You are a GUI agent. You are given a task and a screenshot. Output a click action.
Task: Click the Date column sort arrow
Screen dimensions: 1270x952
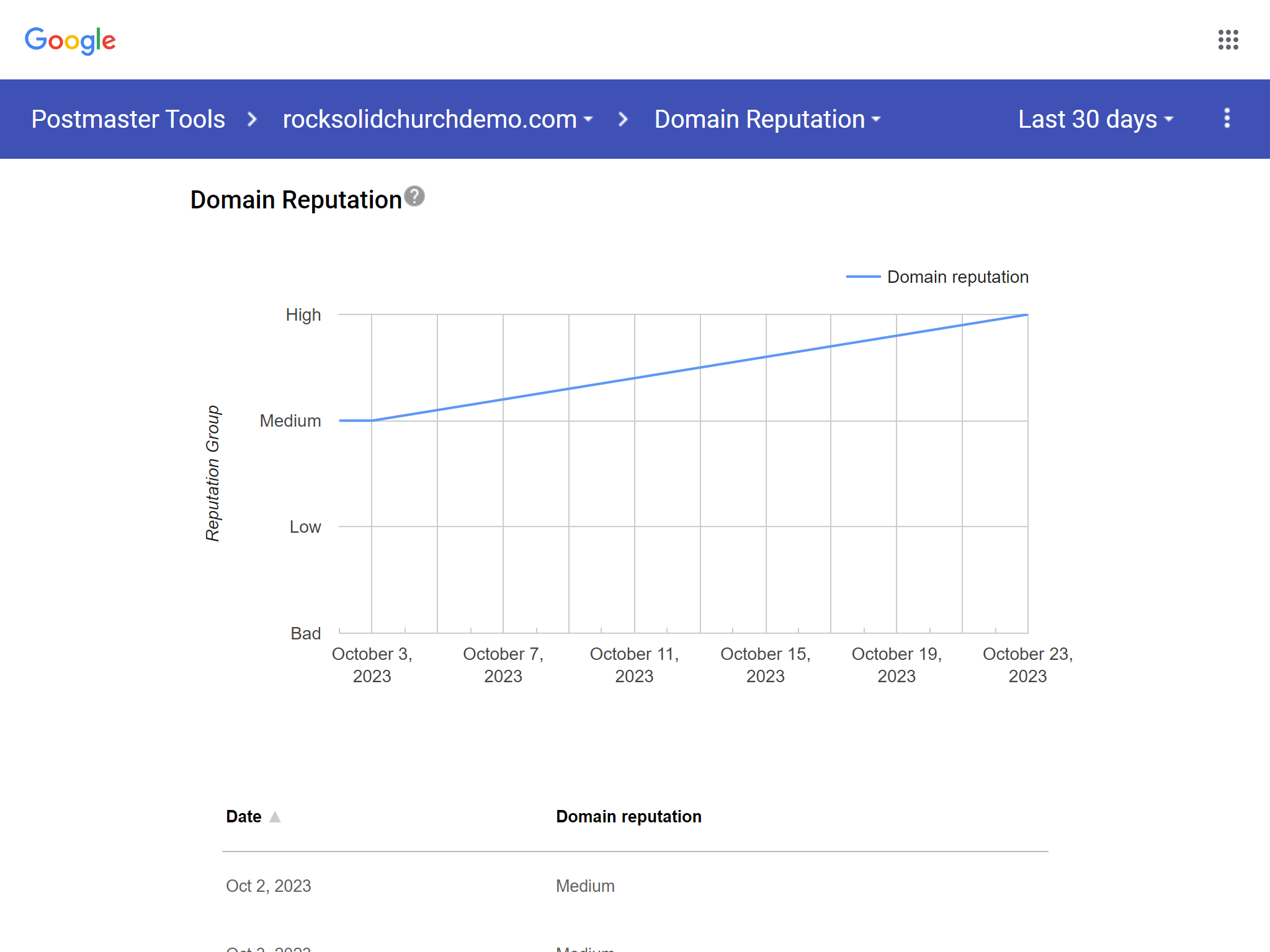[275, 817]
